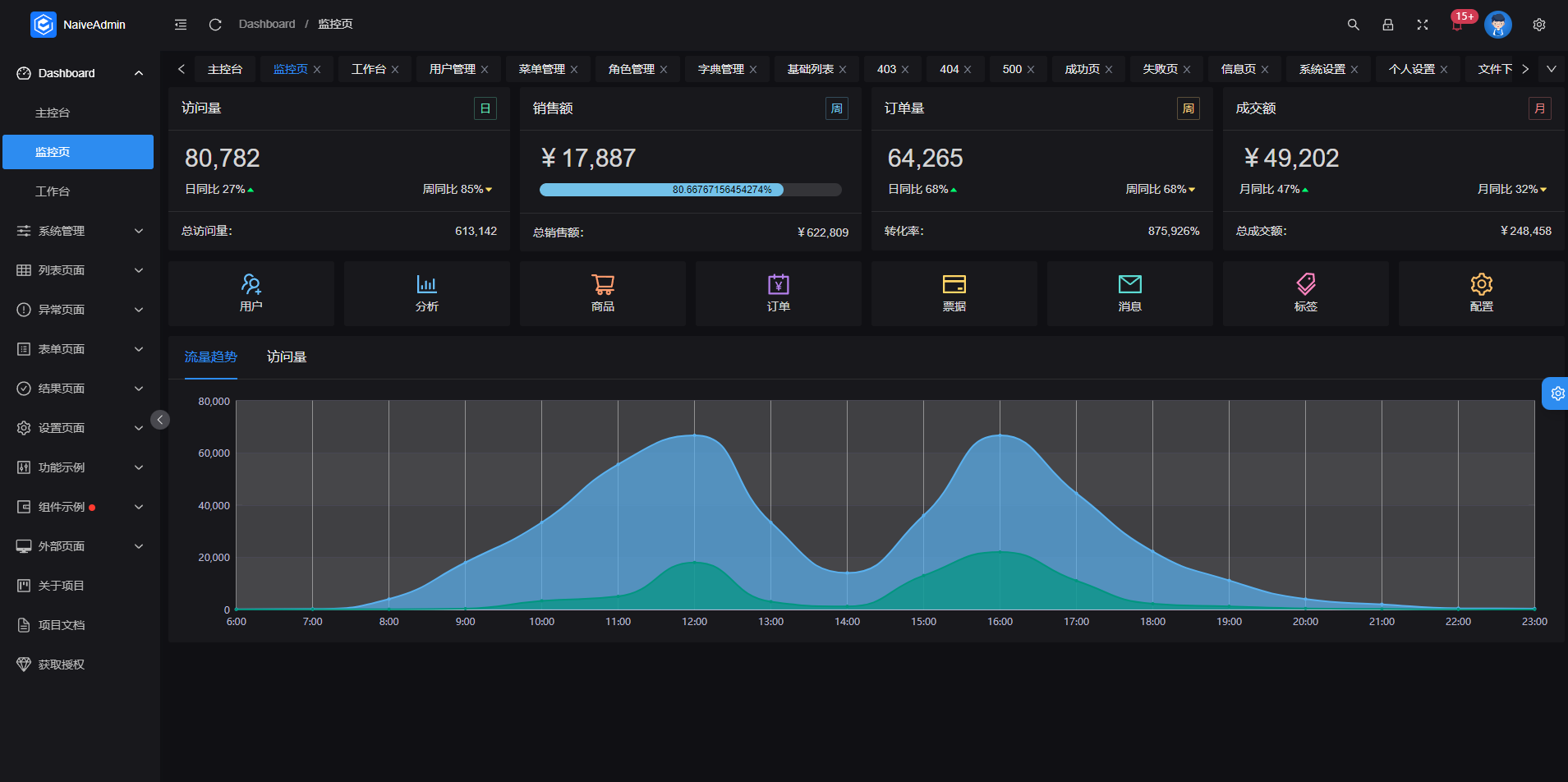This screenshot has width=1568, height=782.
Task: Open the 标签 tag shortcut
Action: (x=1305, y=293)
